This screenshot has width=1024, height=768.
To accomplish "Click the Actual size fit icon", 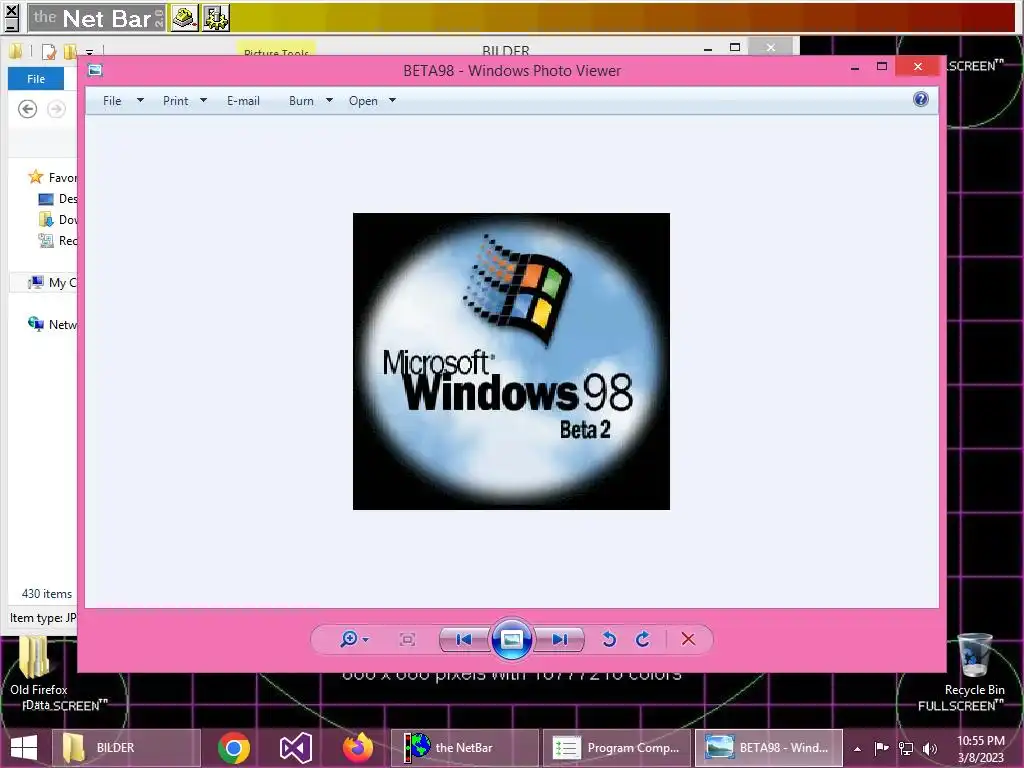I will 407,639.
